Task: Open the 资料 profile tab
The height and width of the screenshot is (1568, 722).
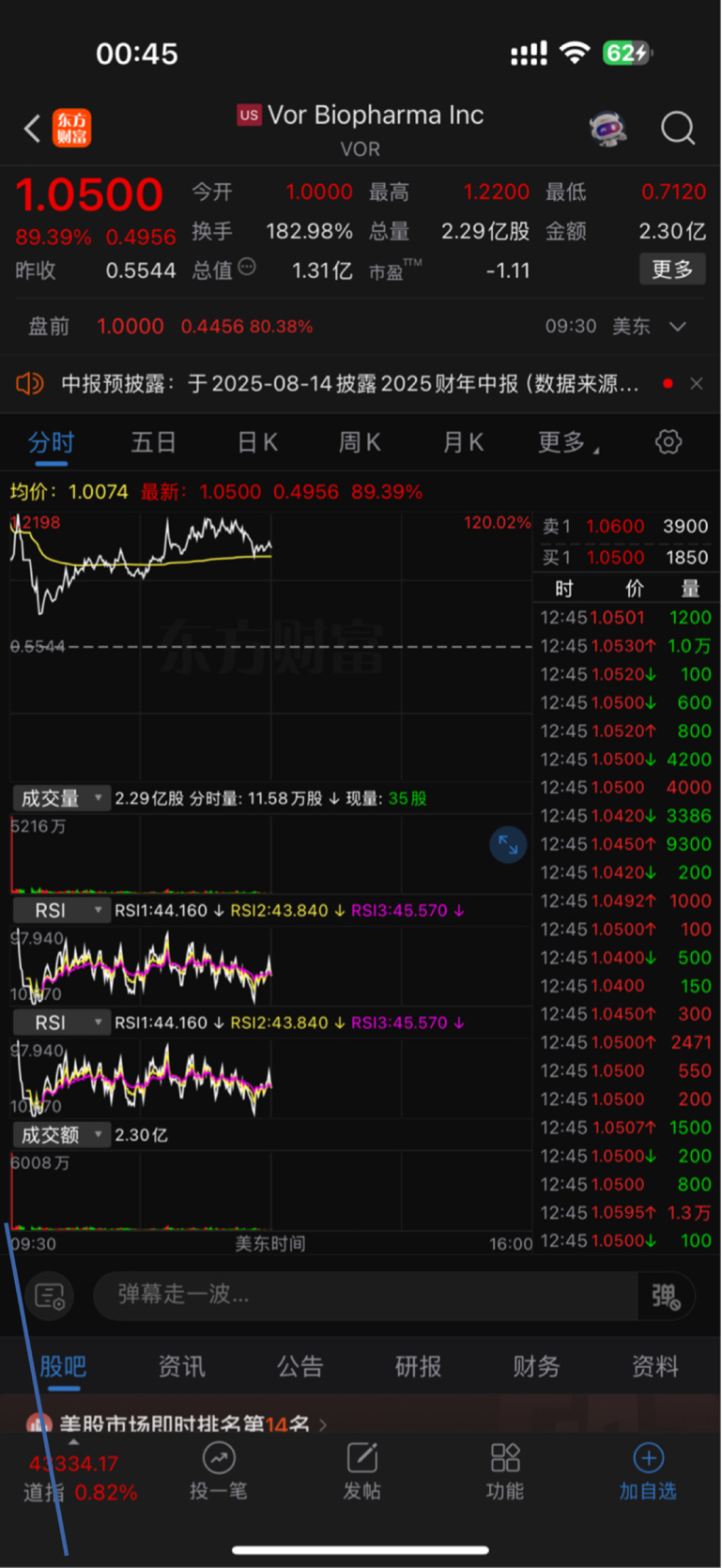Action: click(x=654, y=1366)
